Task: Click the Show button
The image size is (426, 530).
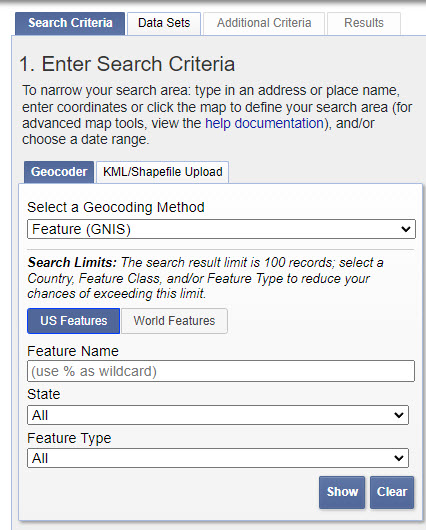Action: [342, 492]
